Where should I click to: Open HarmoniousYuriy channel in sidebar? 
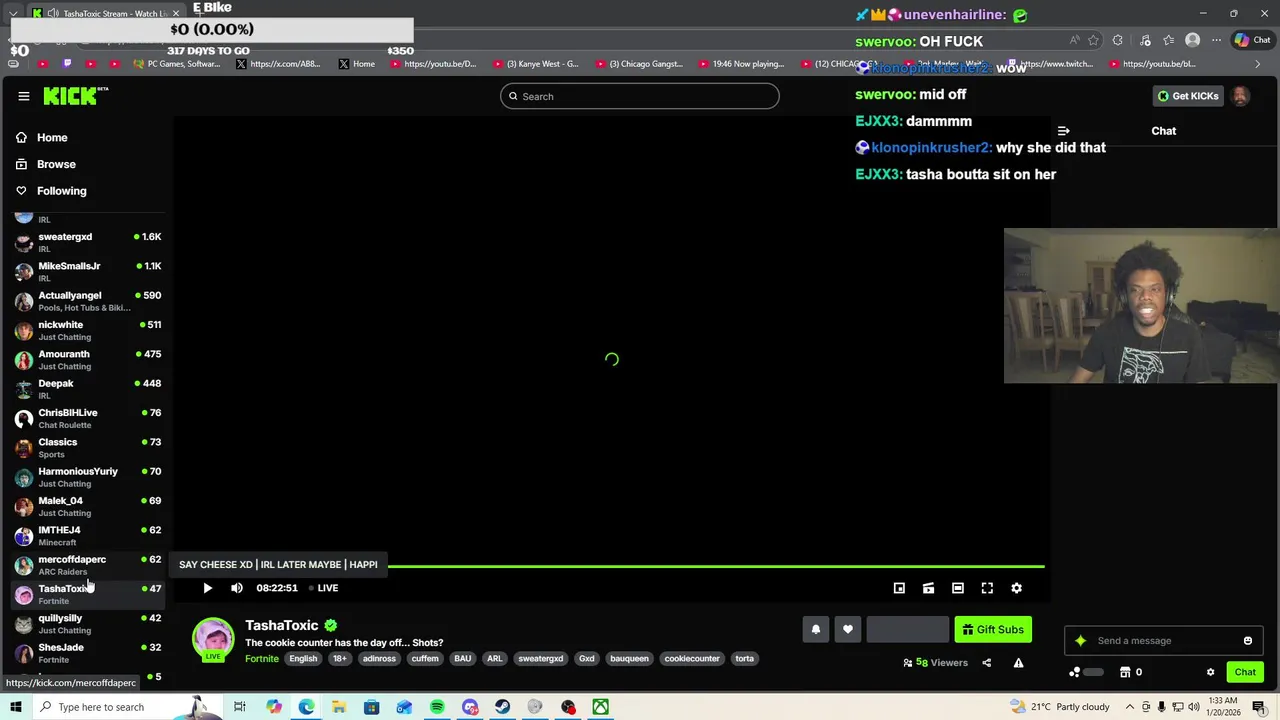coord(88,477)
